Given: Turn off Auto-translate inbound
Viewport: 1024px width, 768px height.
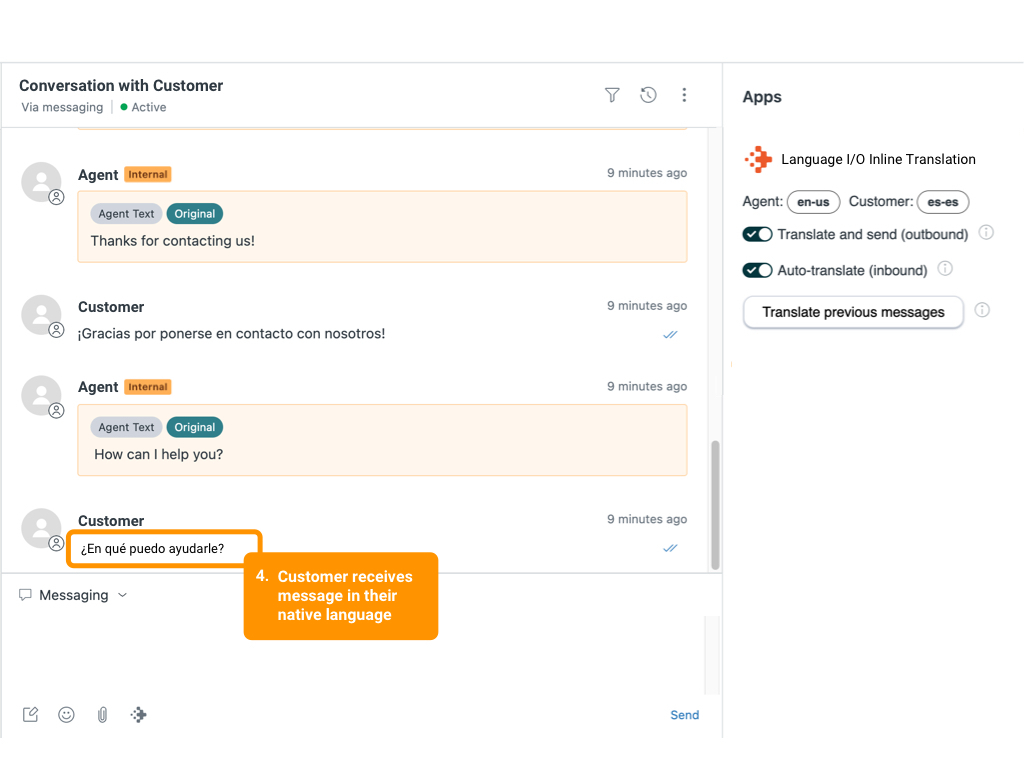Looking at the screenshot, I should point(757,270).
